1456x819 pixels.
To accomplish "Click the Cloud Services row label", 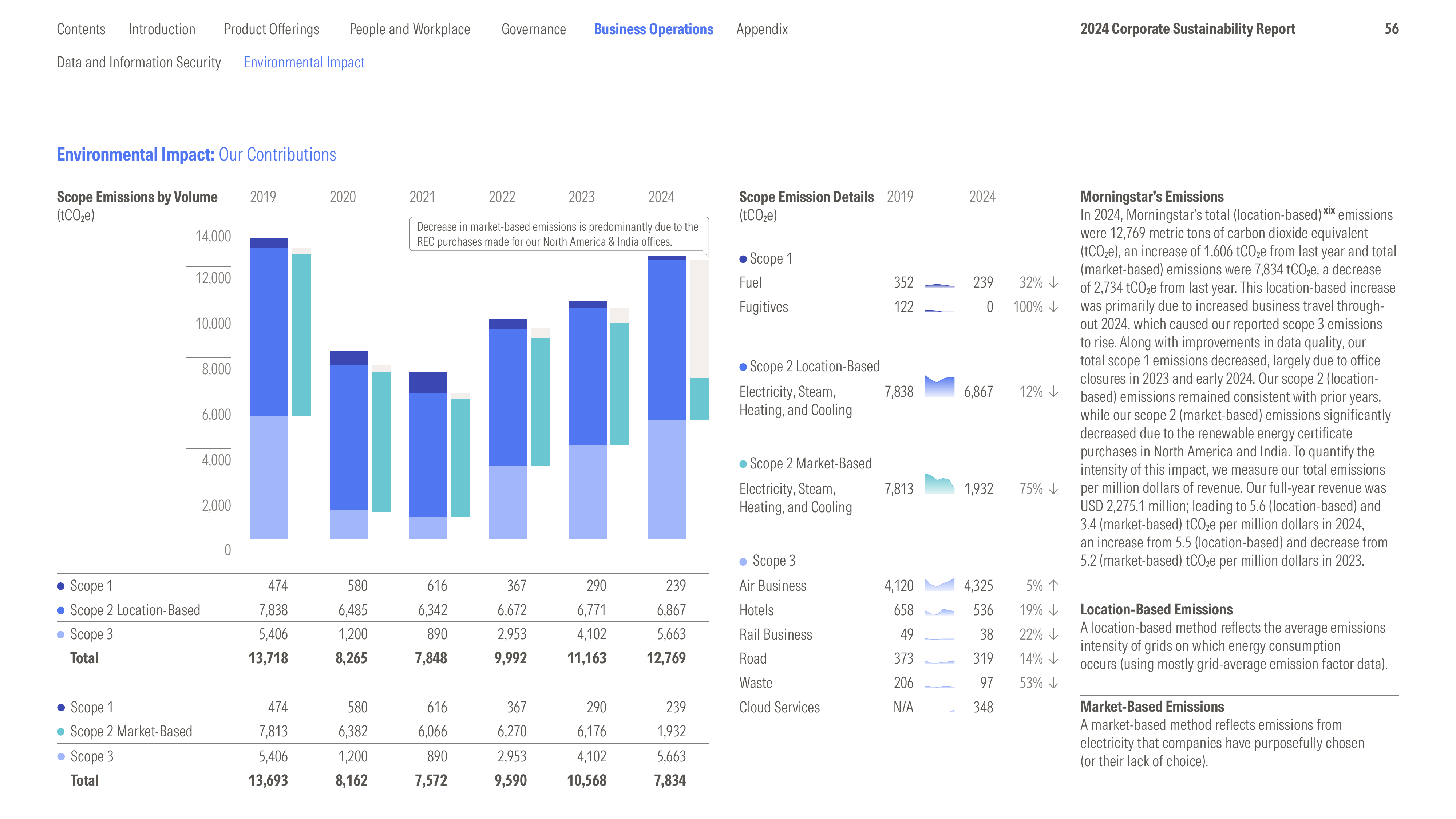I will [x=779, y=707].
